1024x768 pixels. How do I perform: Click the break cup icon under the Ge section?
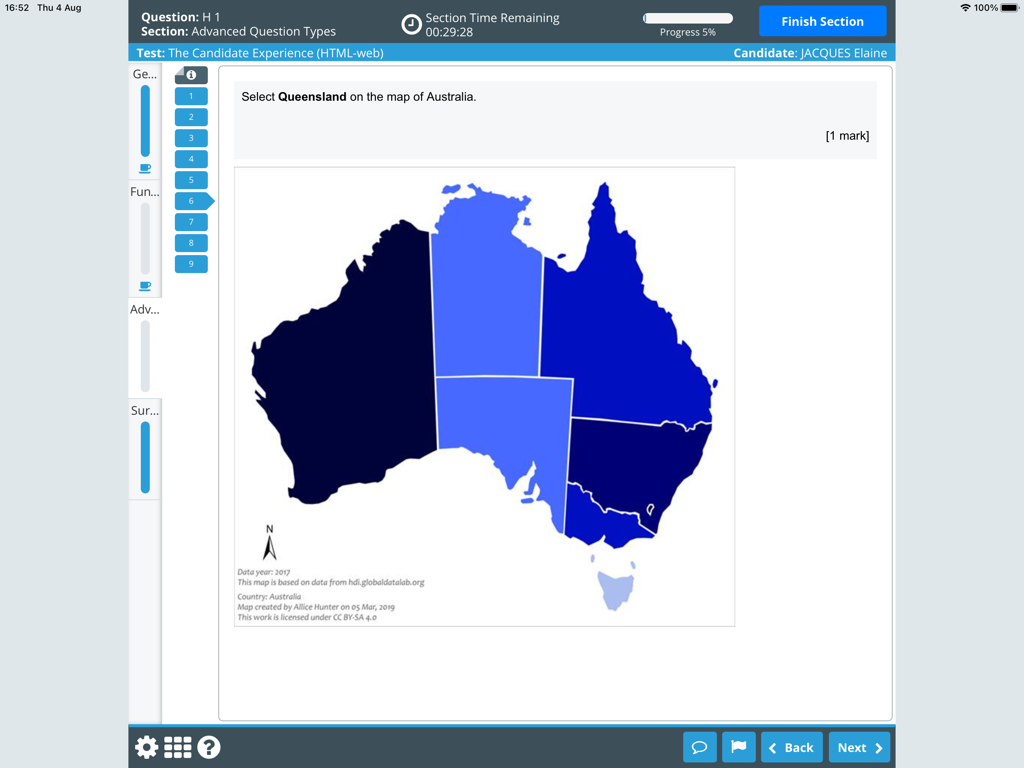pyautogui.click(x=145, y=168)
